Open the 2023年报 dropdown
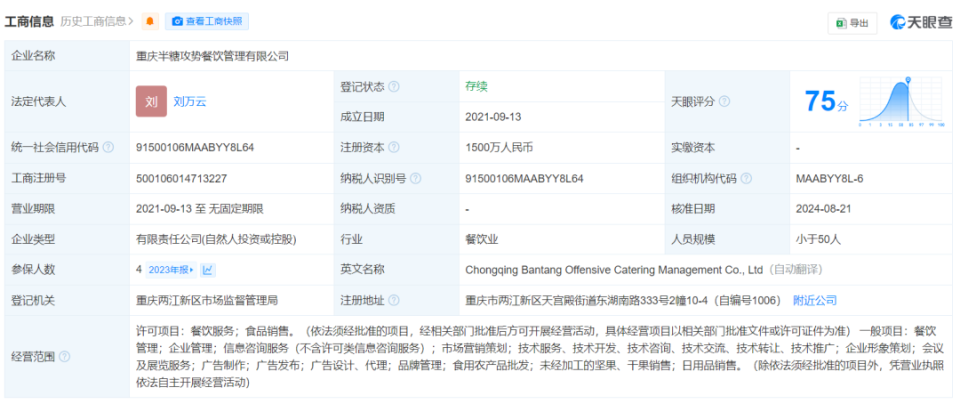This screenshot has width=960, height=412. click(171, 269)
